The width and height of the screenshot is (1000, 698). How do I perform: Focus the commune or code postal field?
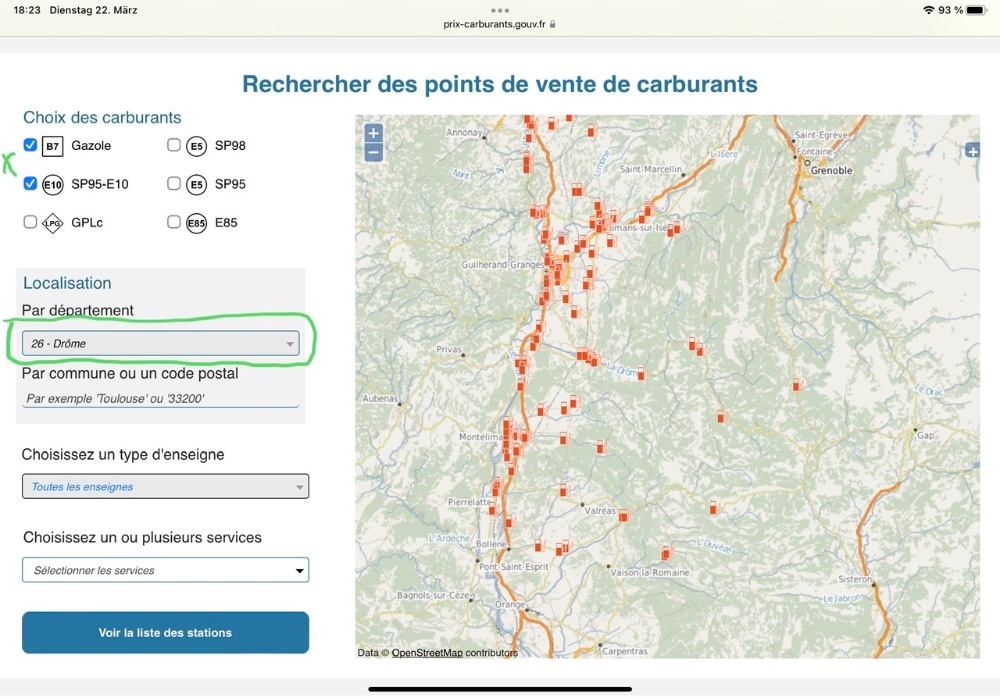(161, 398)
